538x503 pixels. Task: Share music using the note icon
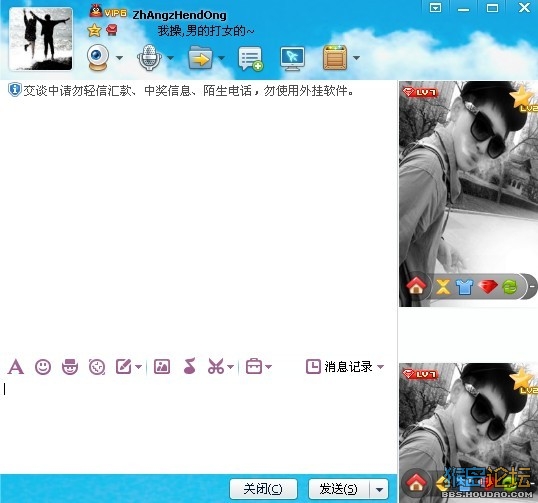tap(189, 366)
